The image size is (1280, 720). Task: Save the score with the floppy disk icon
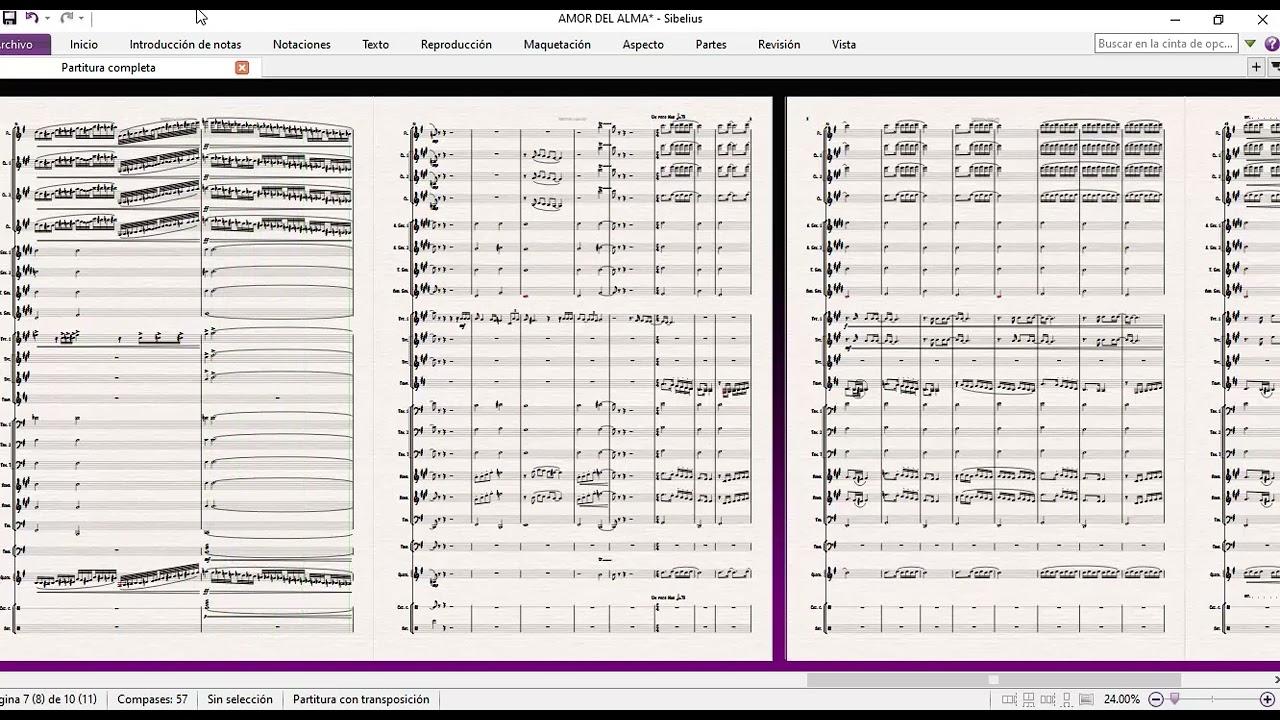[x=9, y=18]
